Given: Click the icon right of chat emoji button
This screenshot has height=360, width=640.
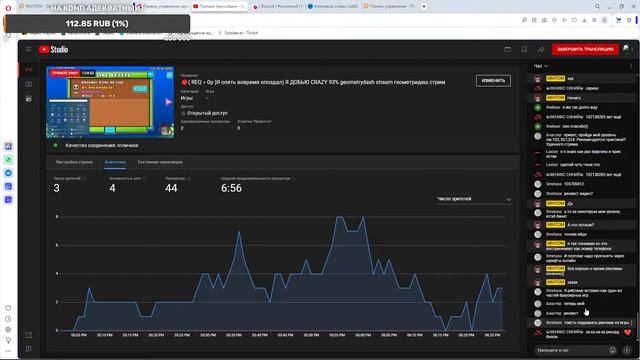Looking at the screenshot, I should 627,350.
